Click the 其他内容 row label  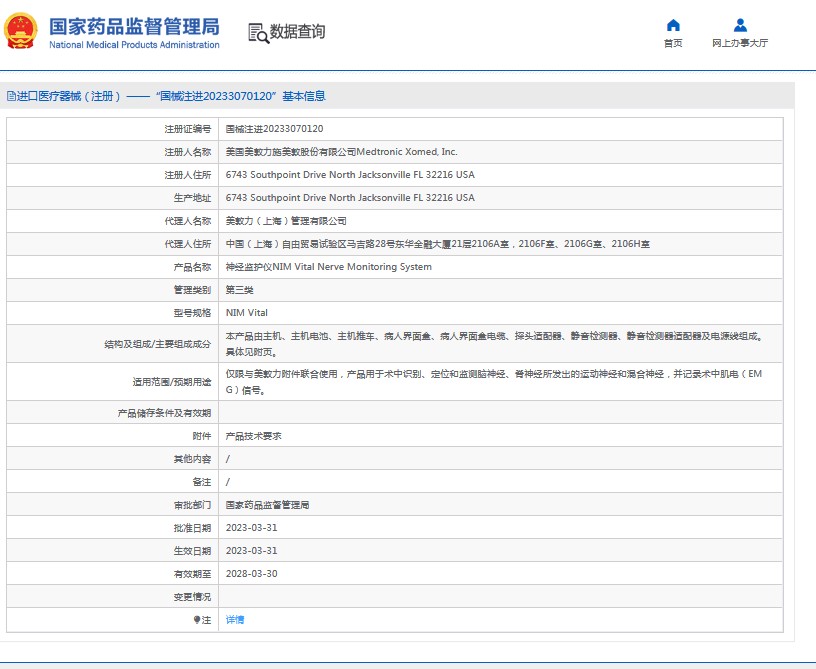pyautogui.click(x=193, y=459)
